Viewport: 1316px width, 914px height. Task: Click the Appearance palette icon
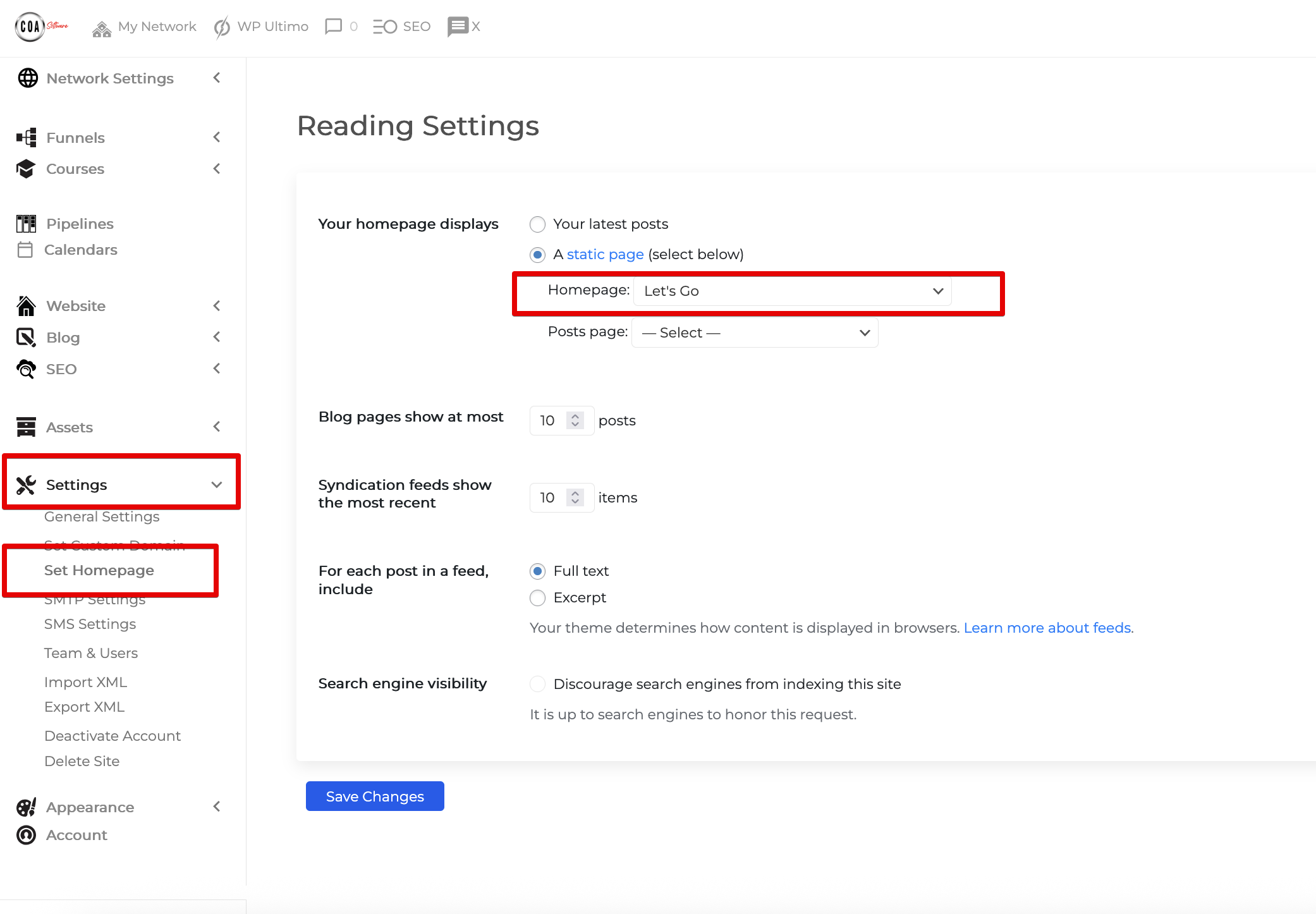click(x=25, y=807)
